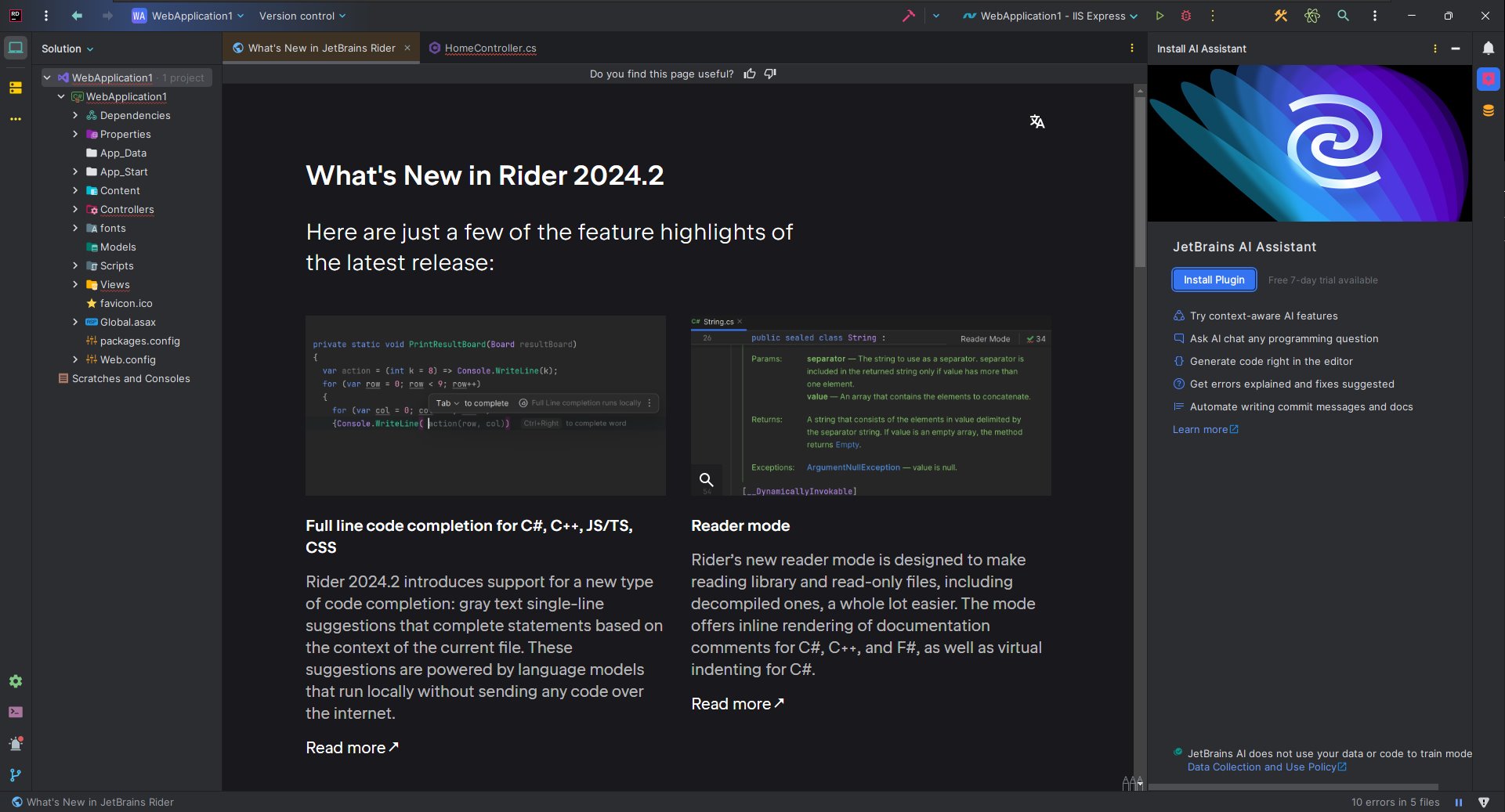This screenshot has width=1505, height=812.
Task: Open the Terminal tool window icon
Action: [x=16, y=712]
